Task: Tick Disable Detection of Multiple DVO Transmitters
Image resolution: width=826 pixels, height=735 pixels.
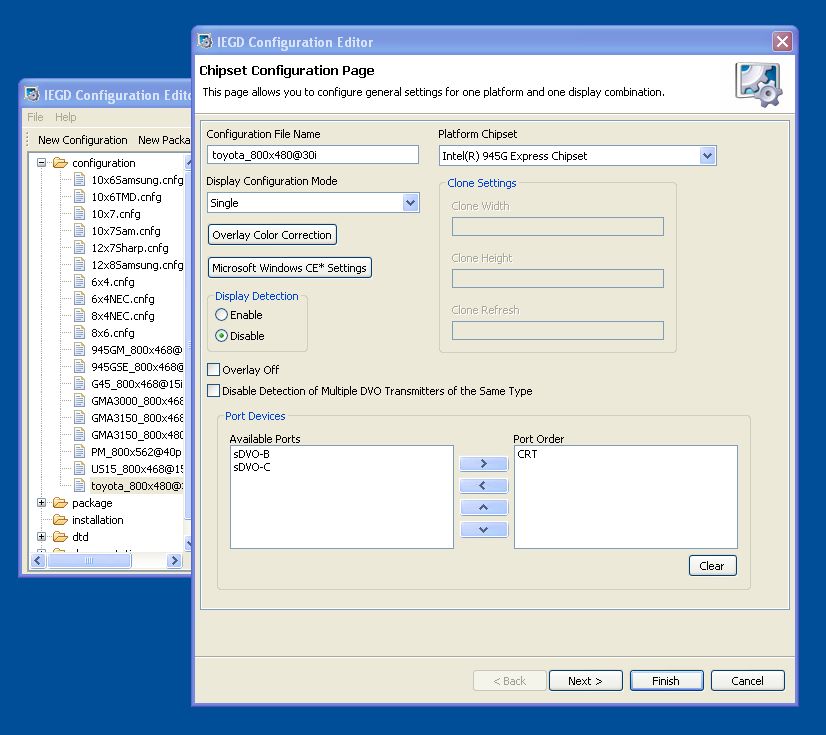Action: [213, 391]
